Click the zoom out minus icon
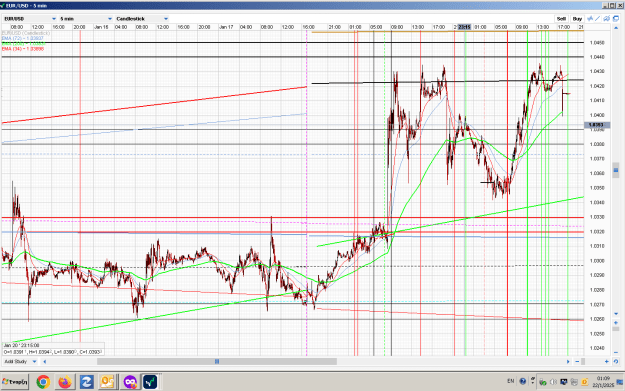The image size is (625, 391). click(577, 362)
